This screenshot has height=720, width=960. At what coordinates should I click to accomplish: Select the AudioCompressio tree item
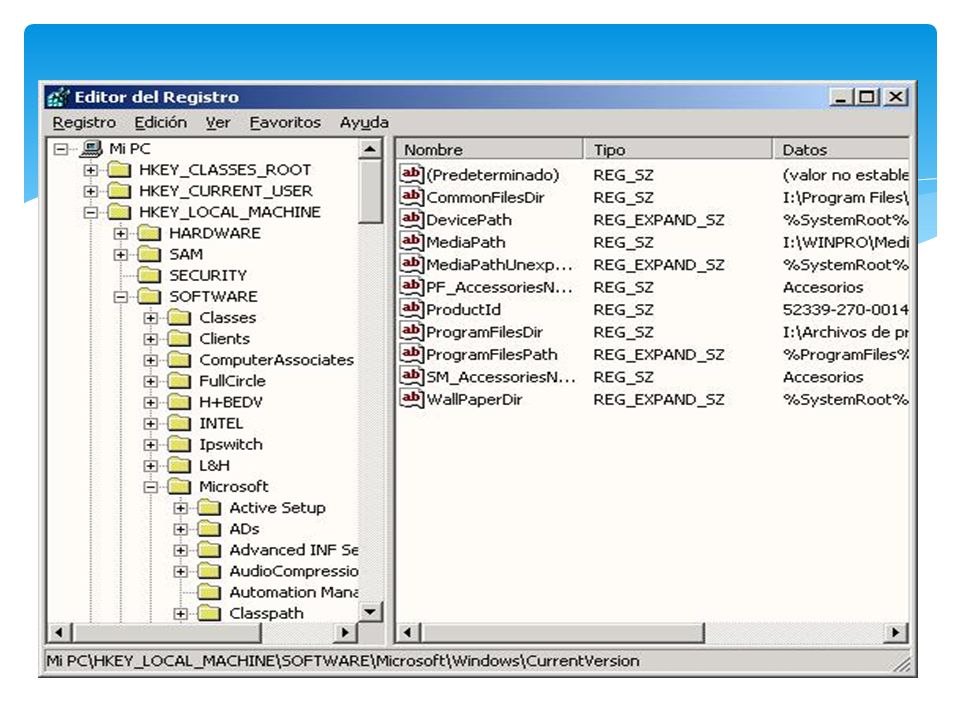pos(293,571)
